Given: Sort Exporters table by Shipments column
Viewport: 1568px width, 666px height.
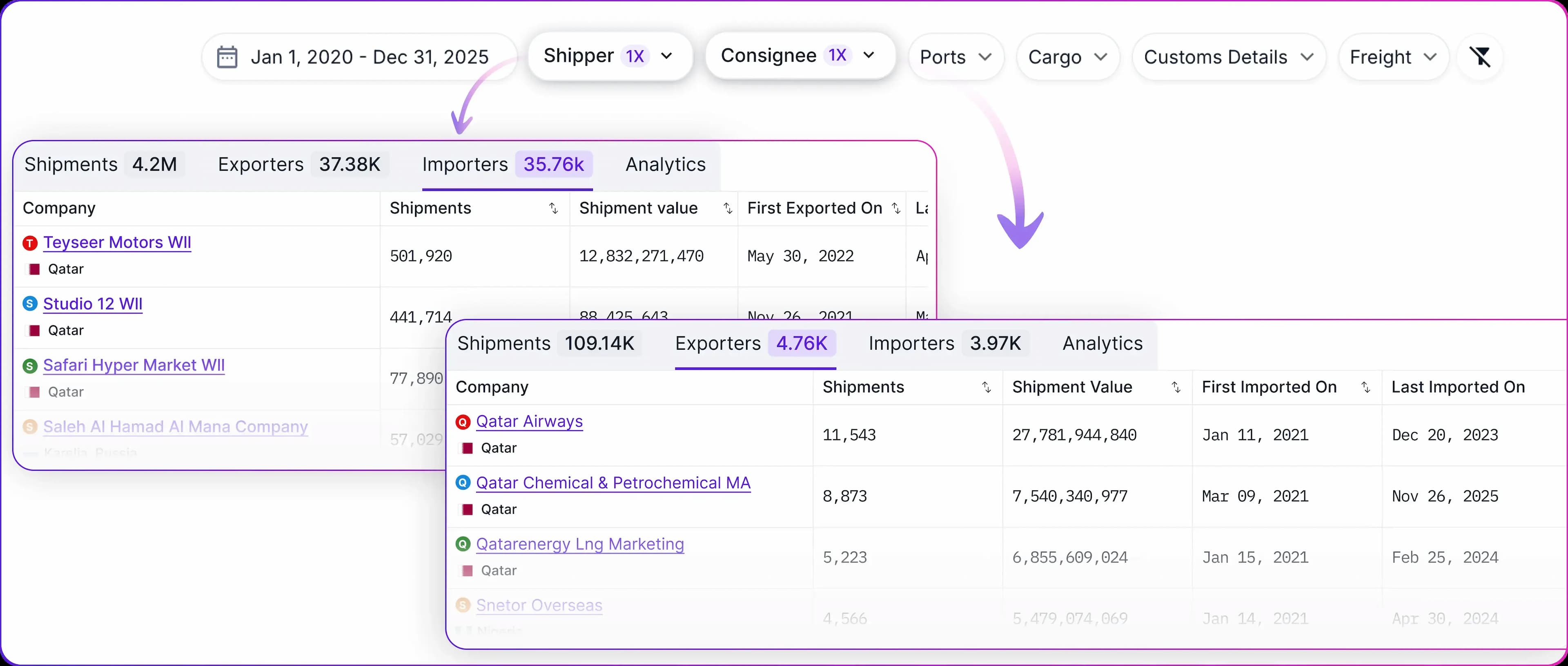Looking at the screenshot, I should point(986,387).
